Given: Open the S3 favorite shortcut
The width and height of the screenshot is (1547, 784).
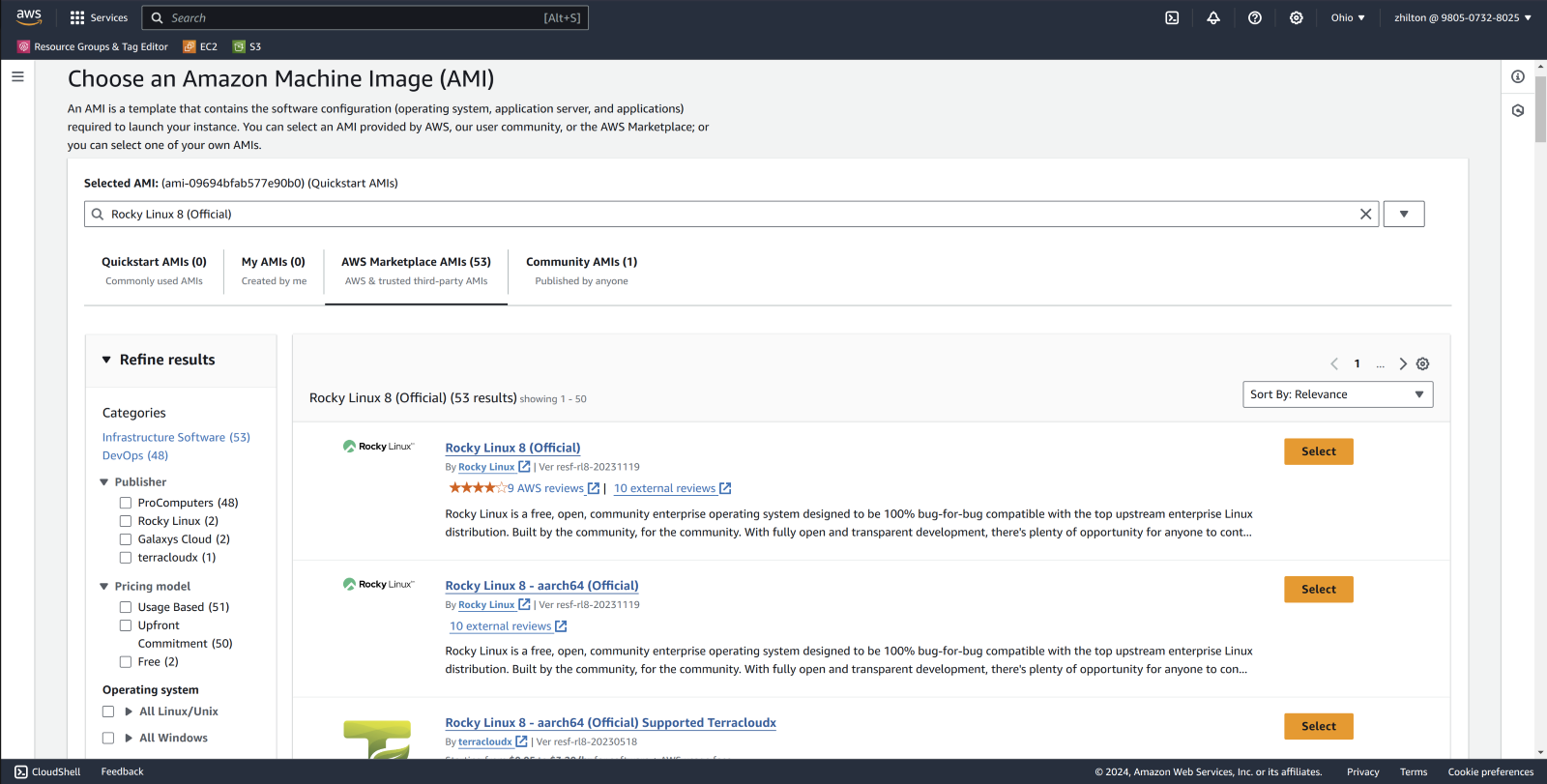Looking at the screenshot, I should 248,46.
